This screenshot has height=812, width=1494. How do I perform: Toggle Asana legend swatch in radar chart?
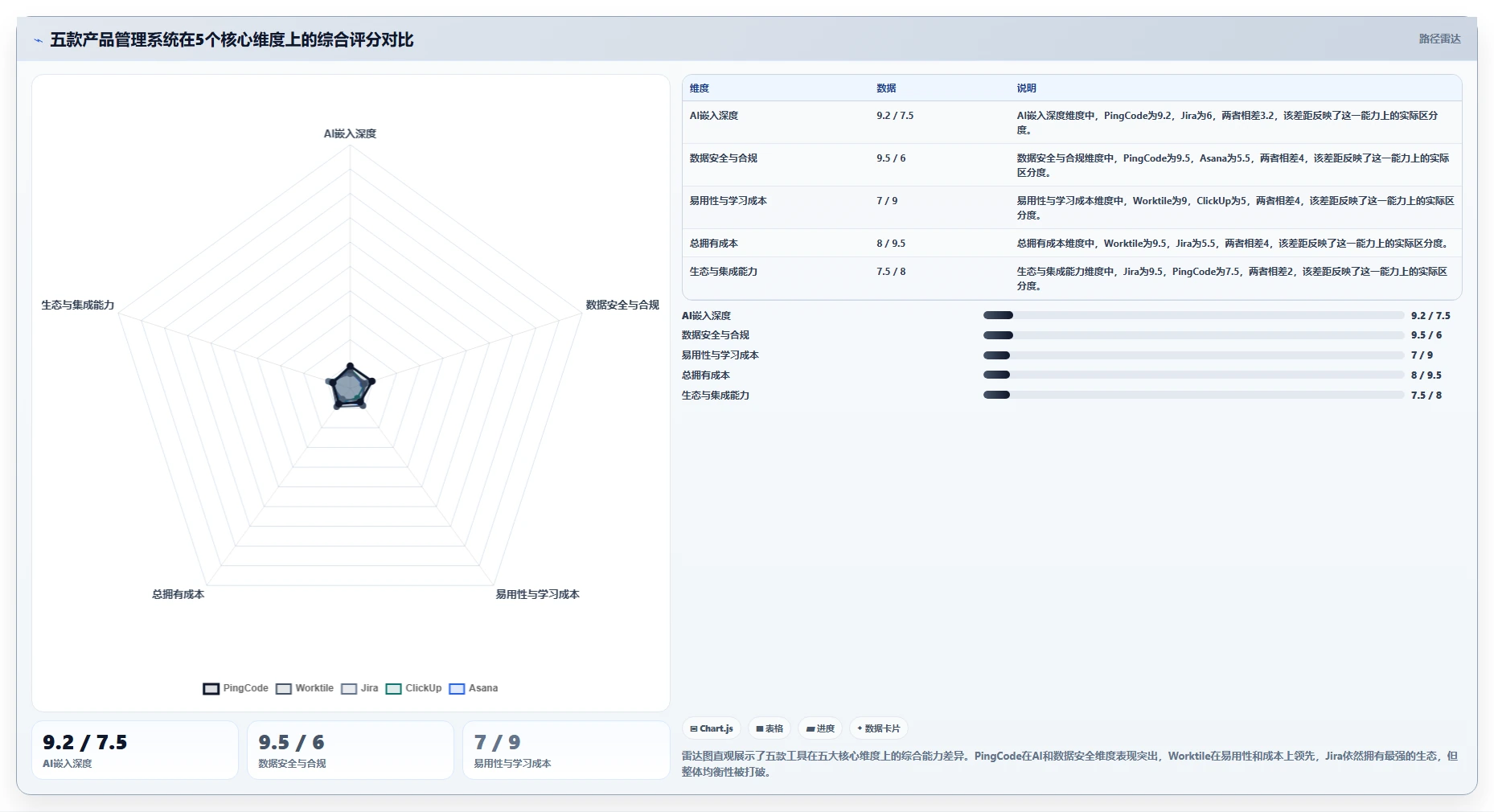[x=457, y=689]
